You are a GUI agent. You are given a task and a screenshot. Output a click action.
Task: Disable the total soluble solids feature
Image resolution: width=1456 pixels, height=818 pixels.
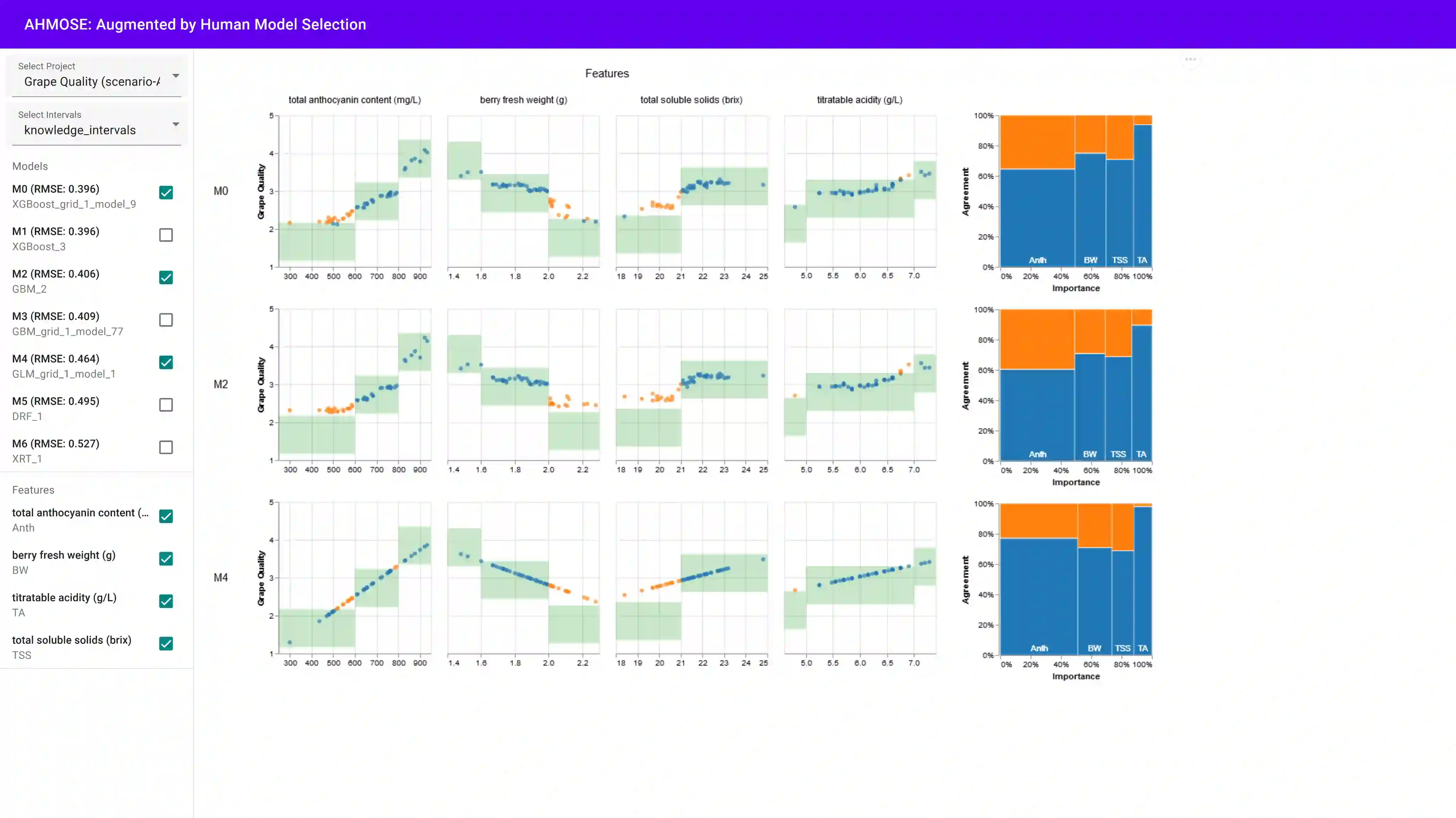(x=166, y=644)
